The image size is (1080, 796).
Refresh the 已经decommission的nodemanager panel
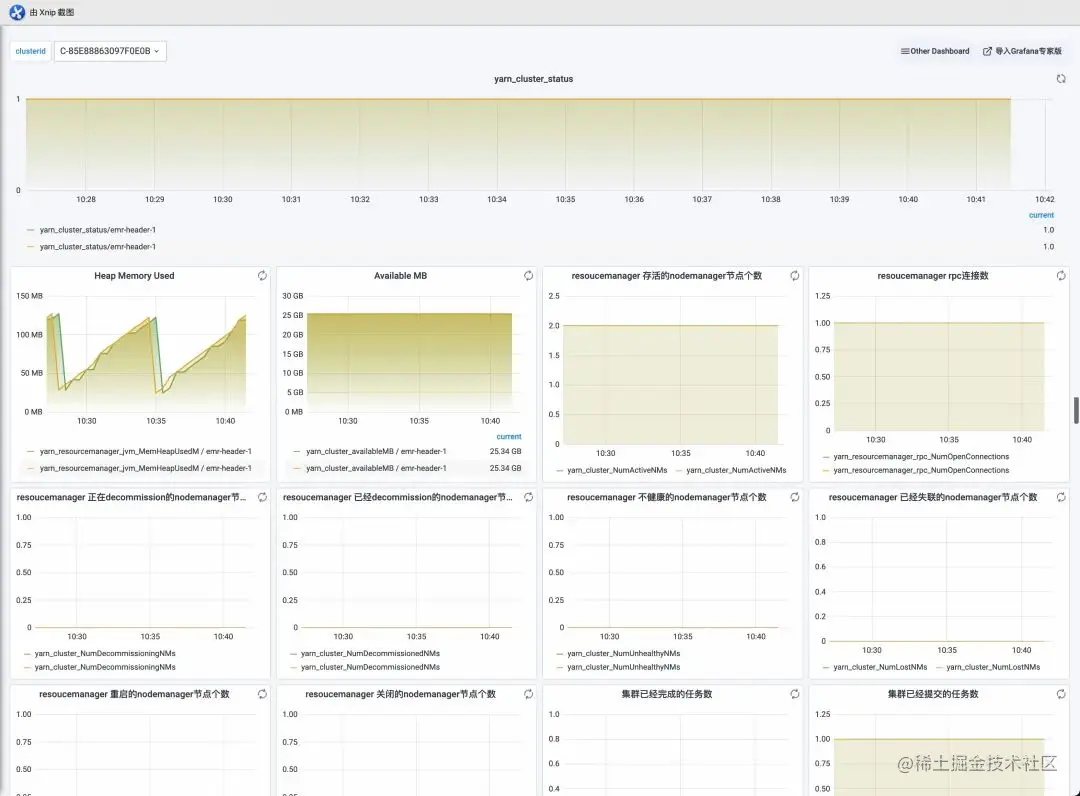[528, 497]
